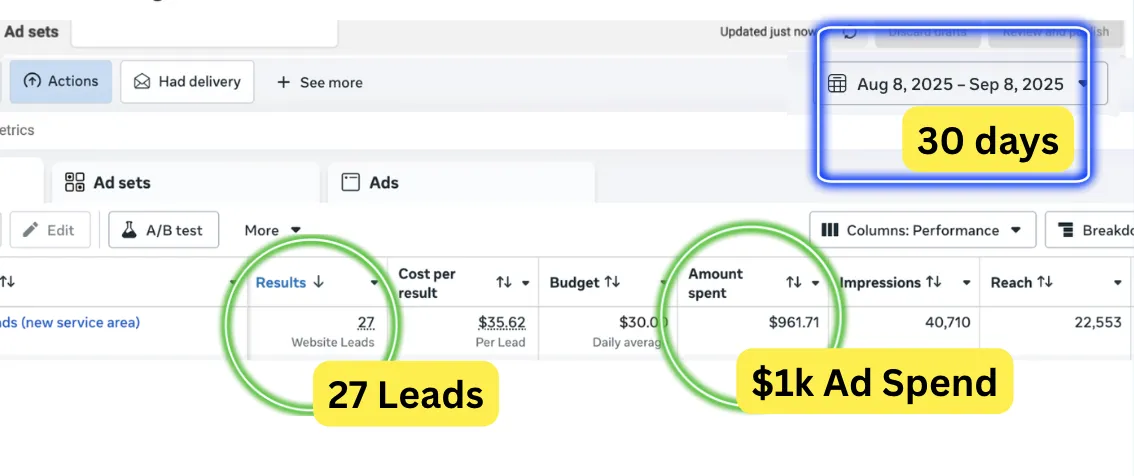Click the pencil icon on Edit
The width and height of the screenshot is (1134, 476).
(x=31, y=230)
